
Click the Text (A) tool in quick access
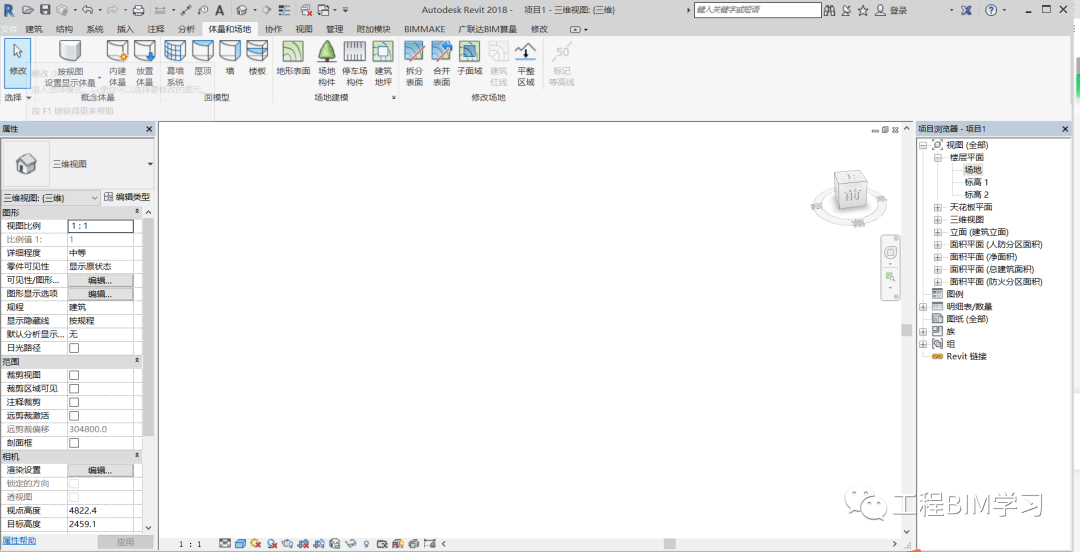(219, 10)
